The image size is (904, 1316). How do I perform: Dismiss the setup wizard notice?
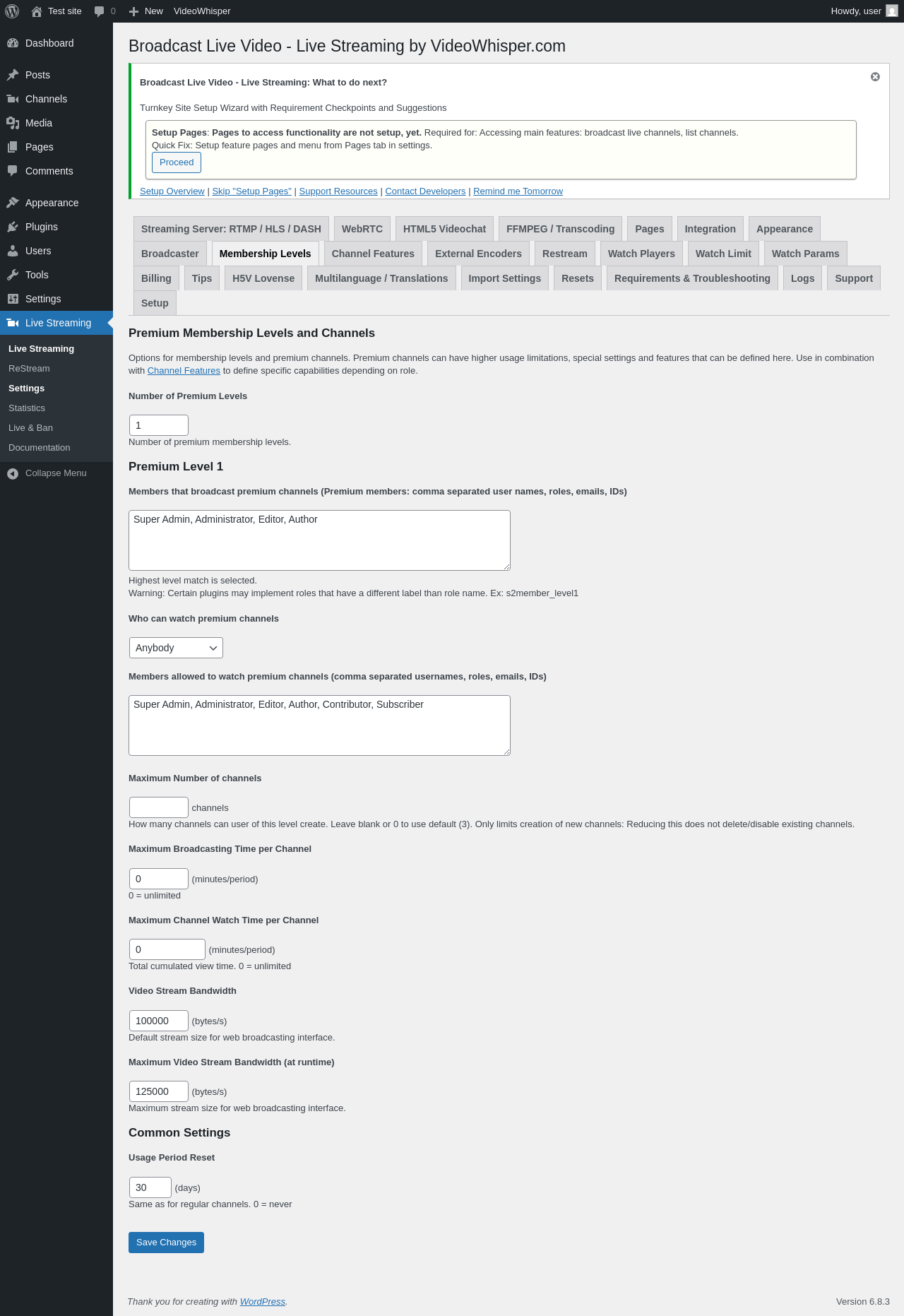875,77
